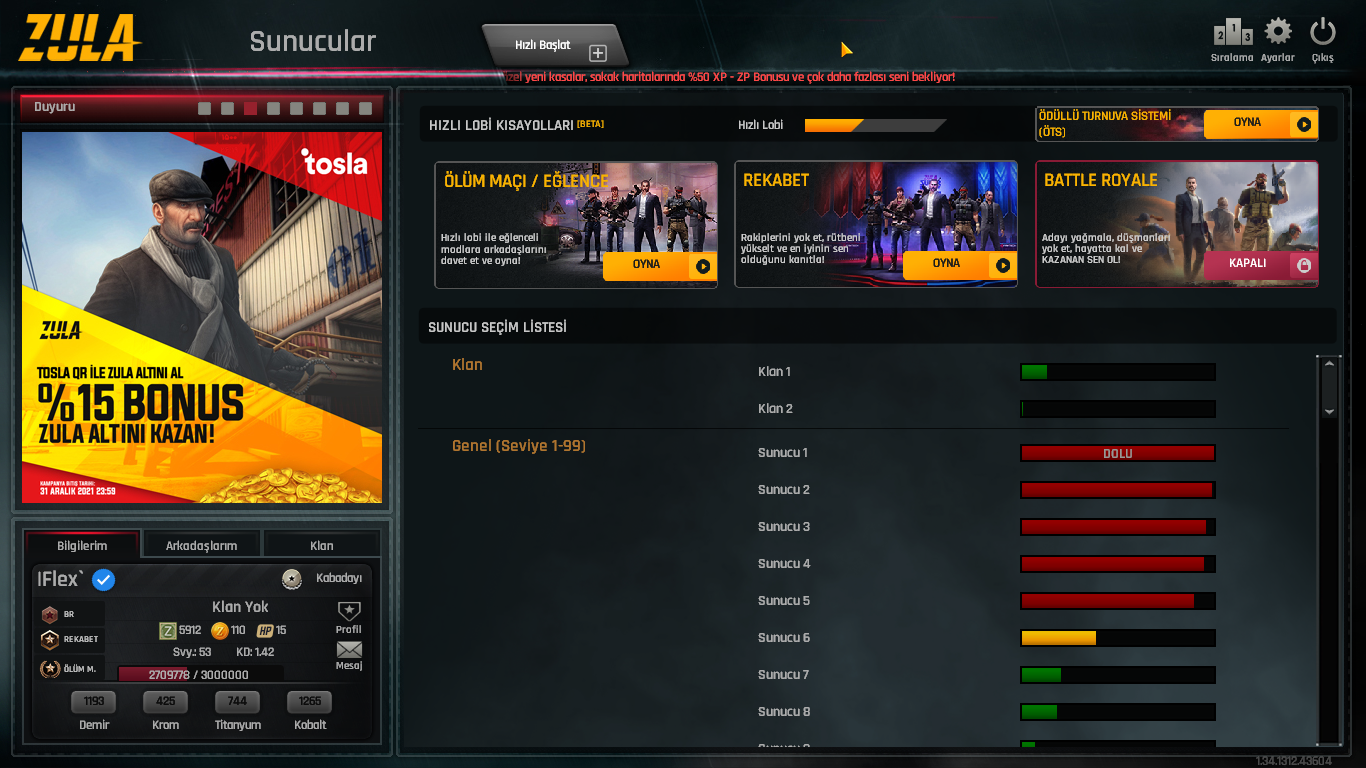Click the IFlex` player name
Image resolution: width=1366 pixels, height=768 pixels.
pyautogui.click(x=61, y=579)
